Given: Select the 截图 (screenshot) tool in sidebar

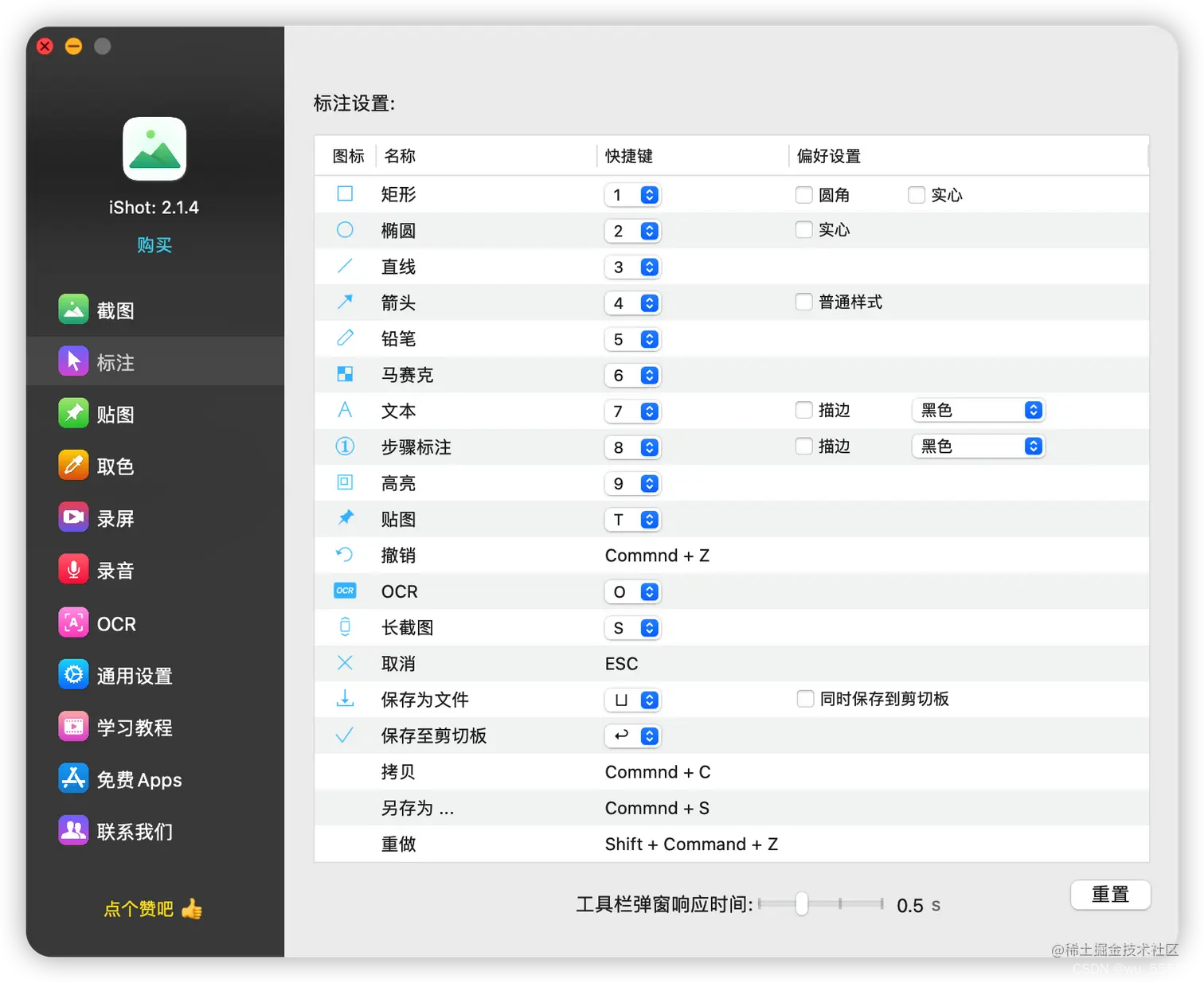Looking at the screenshot, I should (x=115, y=310).
